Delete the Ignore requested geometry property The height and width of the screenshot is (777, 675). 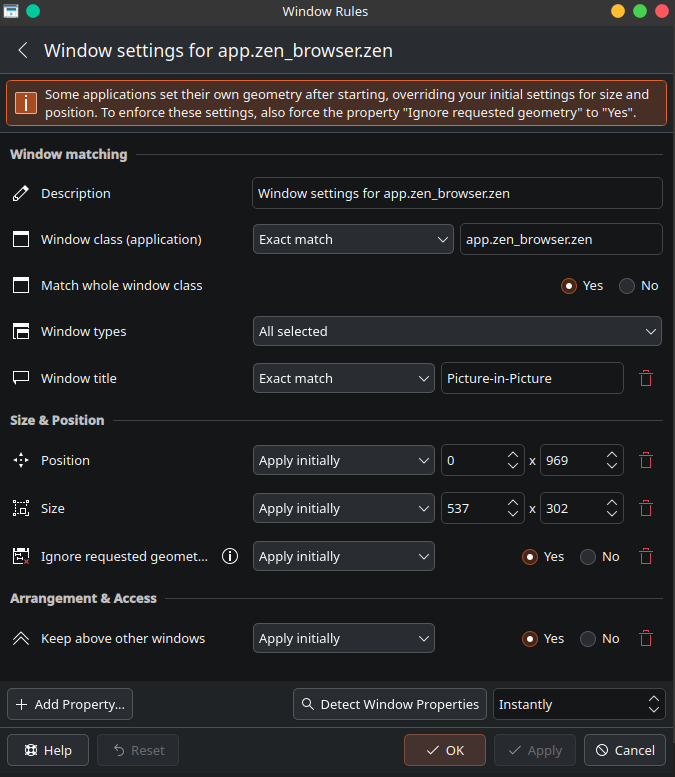click(x=646, y=556)
